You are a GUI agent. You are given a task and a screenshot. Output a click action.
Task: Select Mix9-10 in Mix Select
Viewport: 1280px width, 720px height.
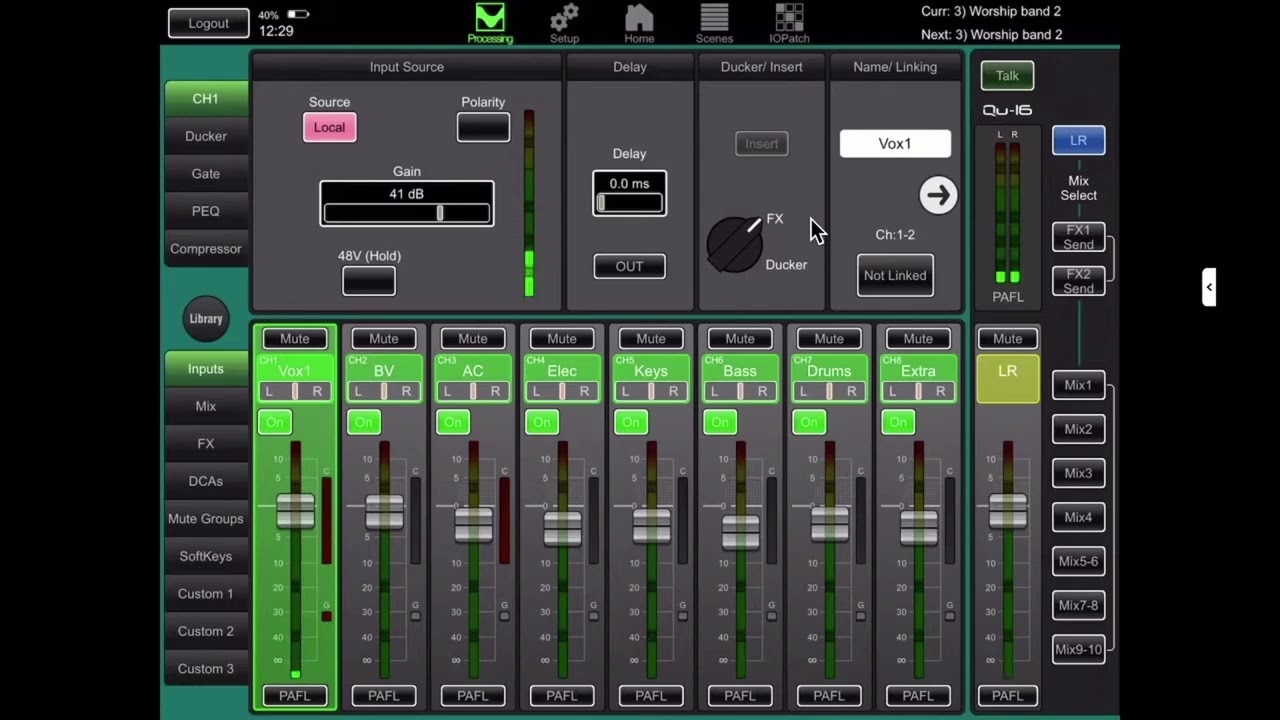click(1078, 649)
